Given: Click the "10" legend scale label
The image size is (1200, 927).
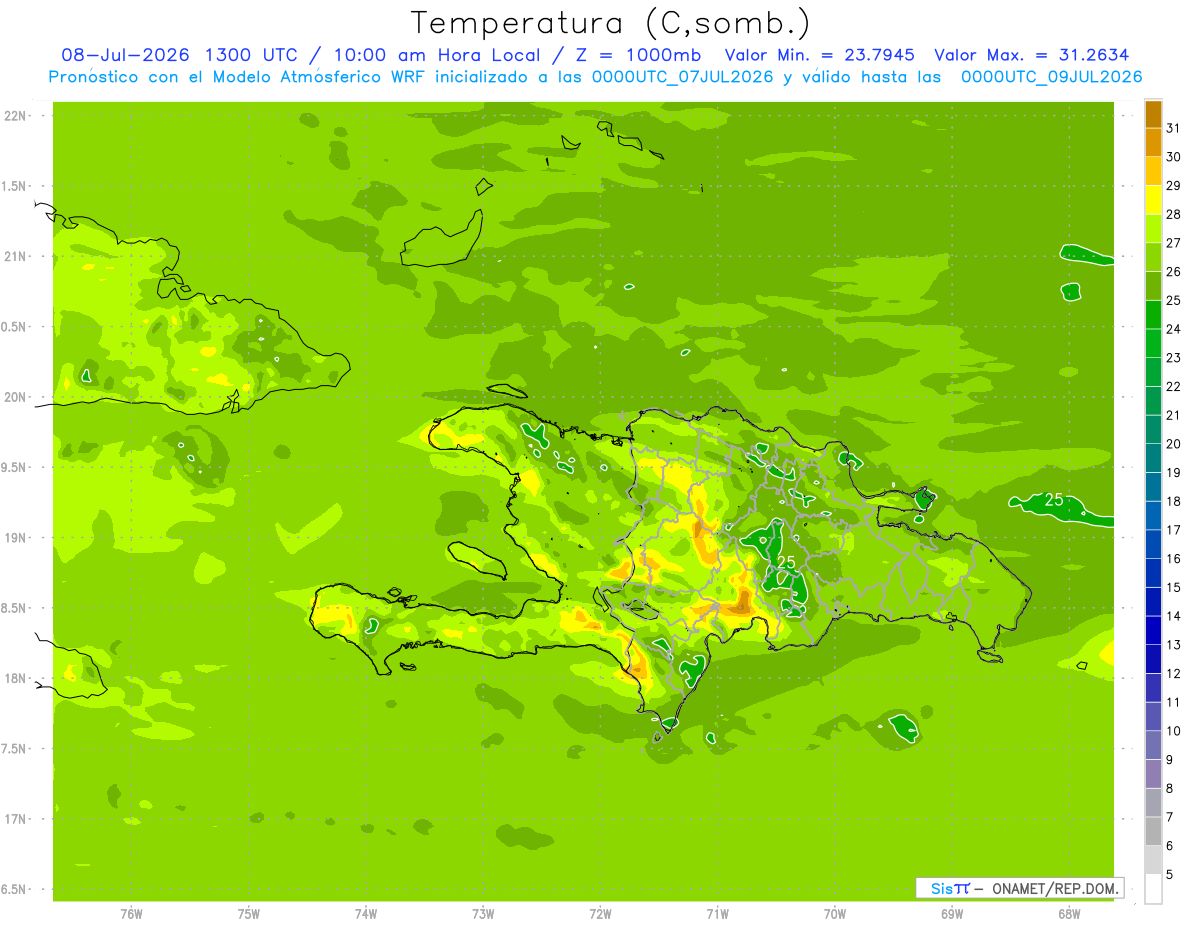Looking at the screenshot, I should (1174, 732).
